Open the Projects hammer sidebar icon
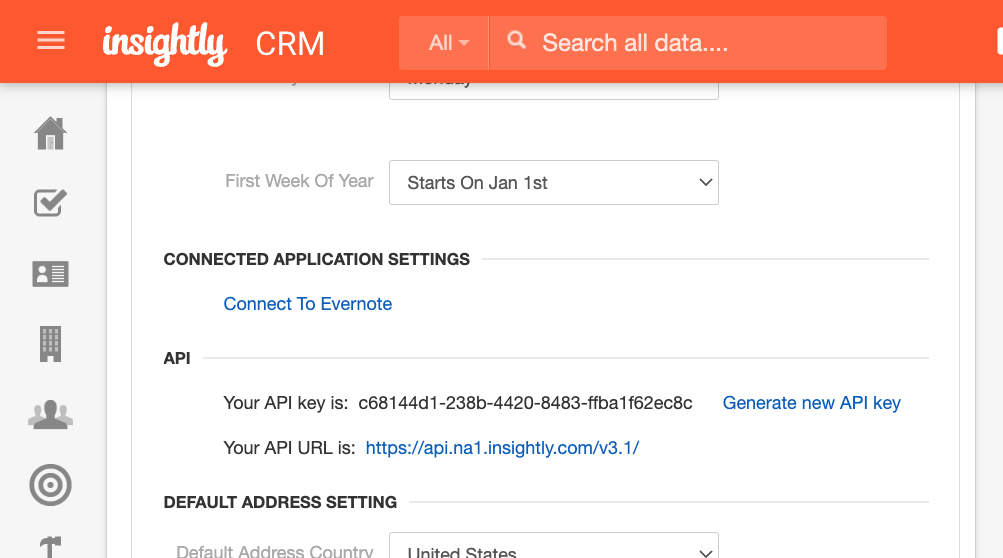Screen dimensions: 1003x558 coord(50,547)
